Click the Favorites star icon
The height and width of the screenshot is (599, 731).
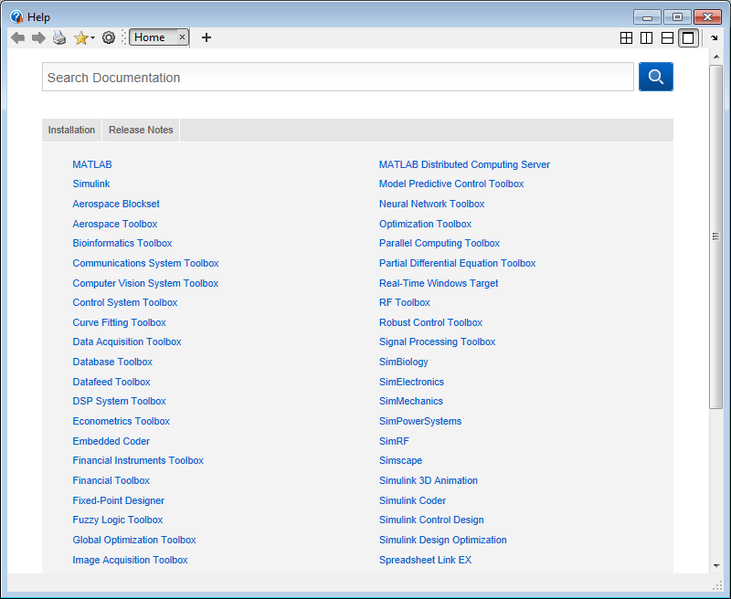[81, 38]
